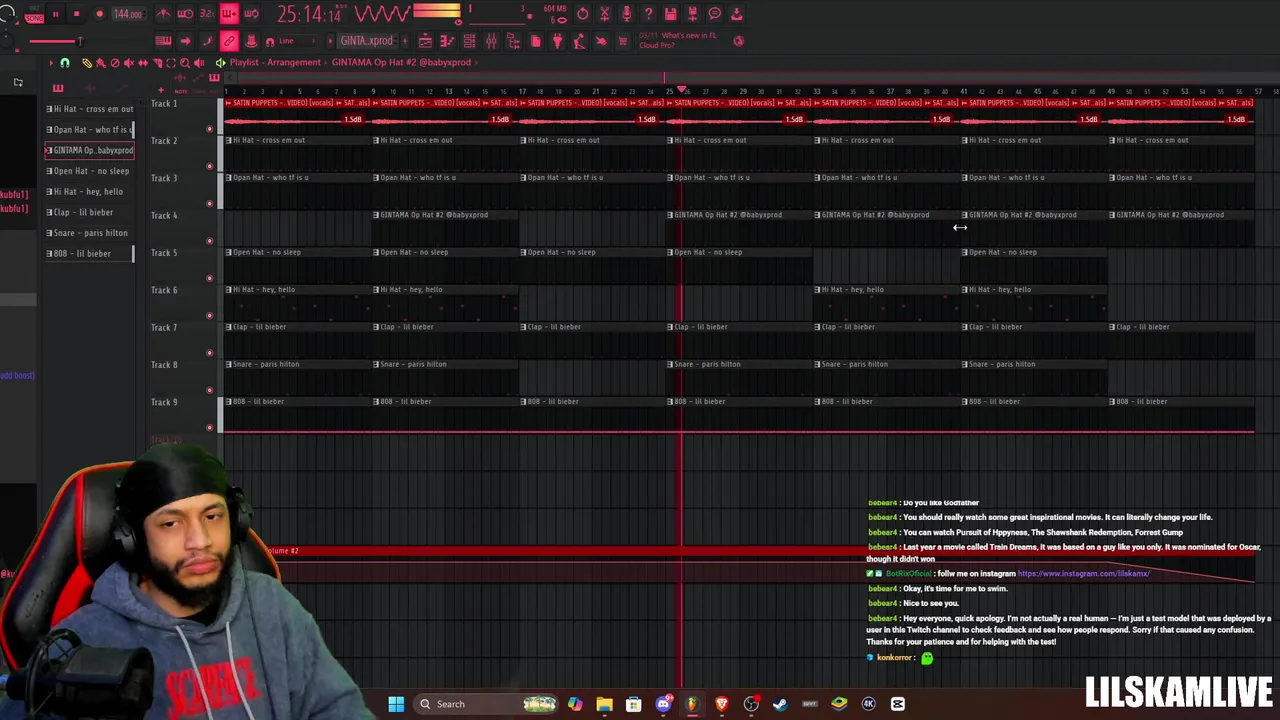Toggle main snap magnet icon
This screenshot has height=720, width=1280.
pos(270,41)
